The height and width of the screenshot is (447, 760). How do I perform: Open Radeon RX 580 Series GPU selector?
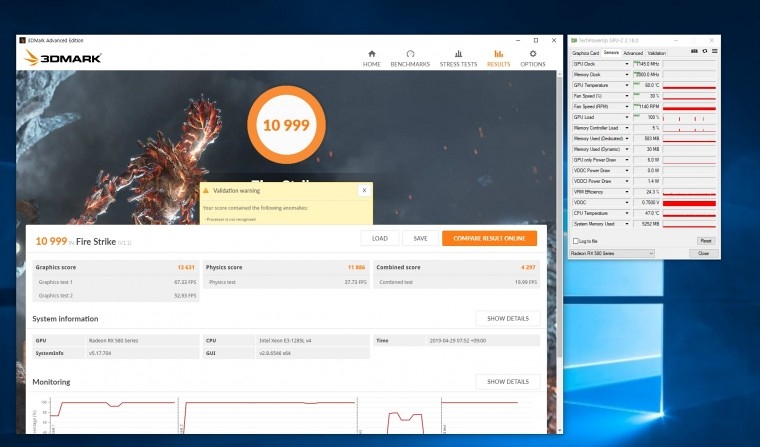point(612,253)
